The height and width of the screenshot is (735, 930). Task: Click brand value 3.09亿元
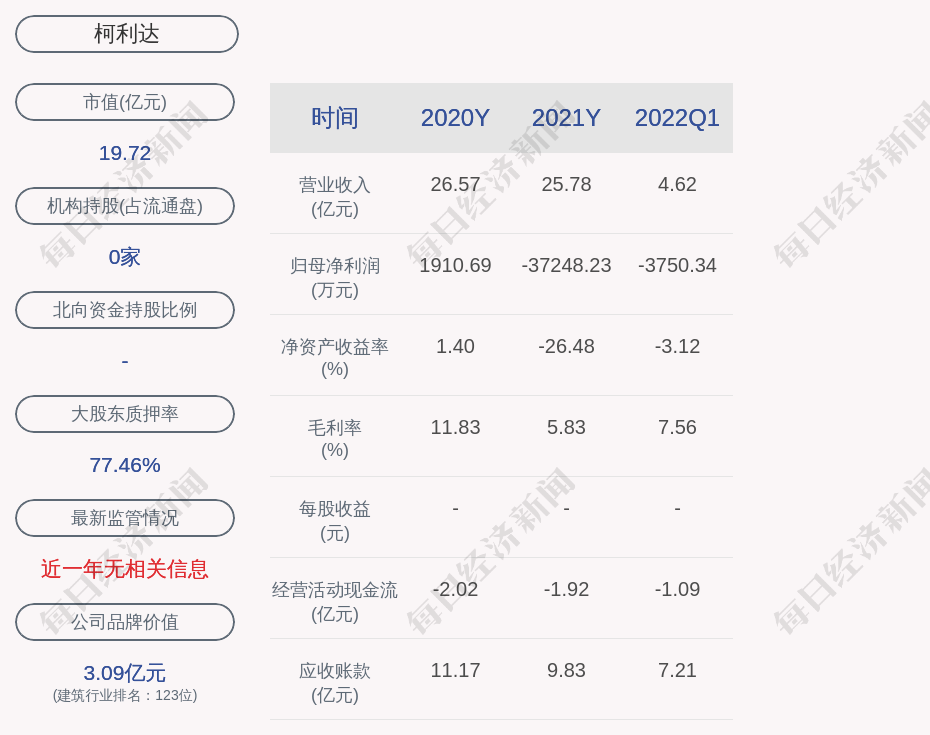tap(125, 673)
